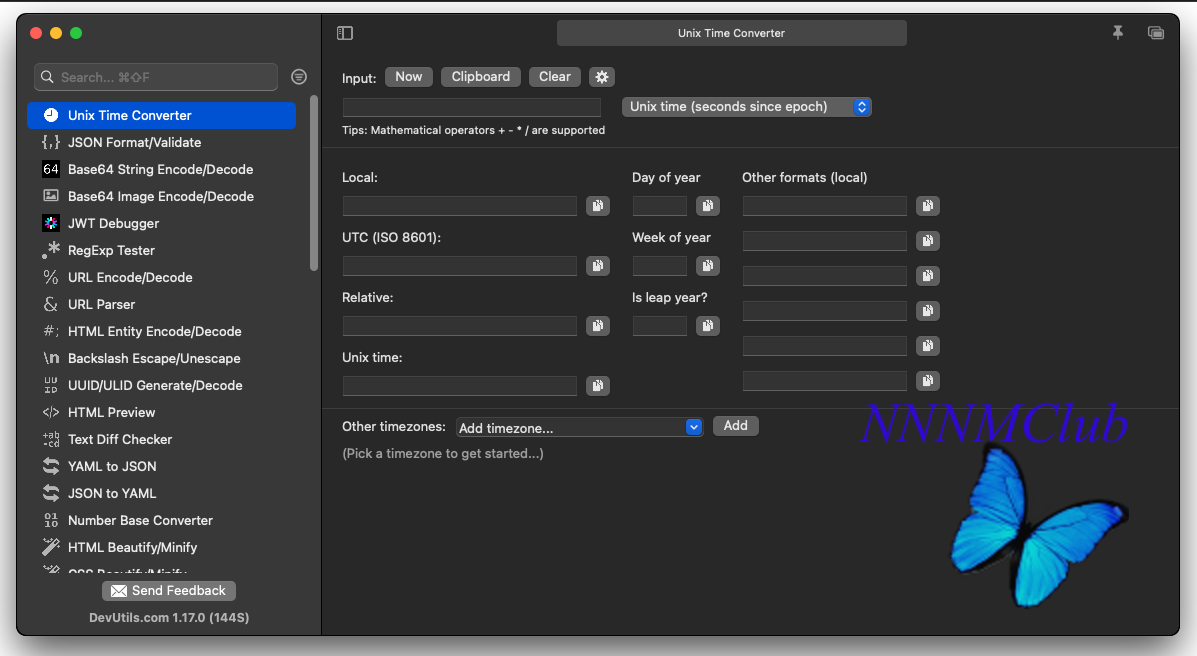Select JSON Format/Validate in sidebar
Viewport: 1197px width, 656px height.
point(134,143)
